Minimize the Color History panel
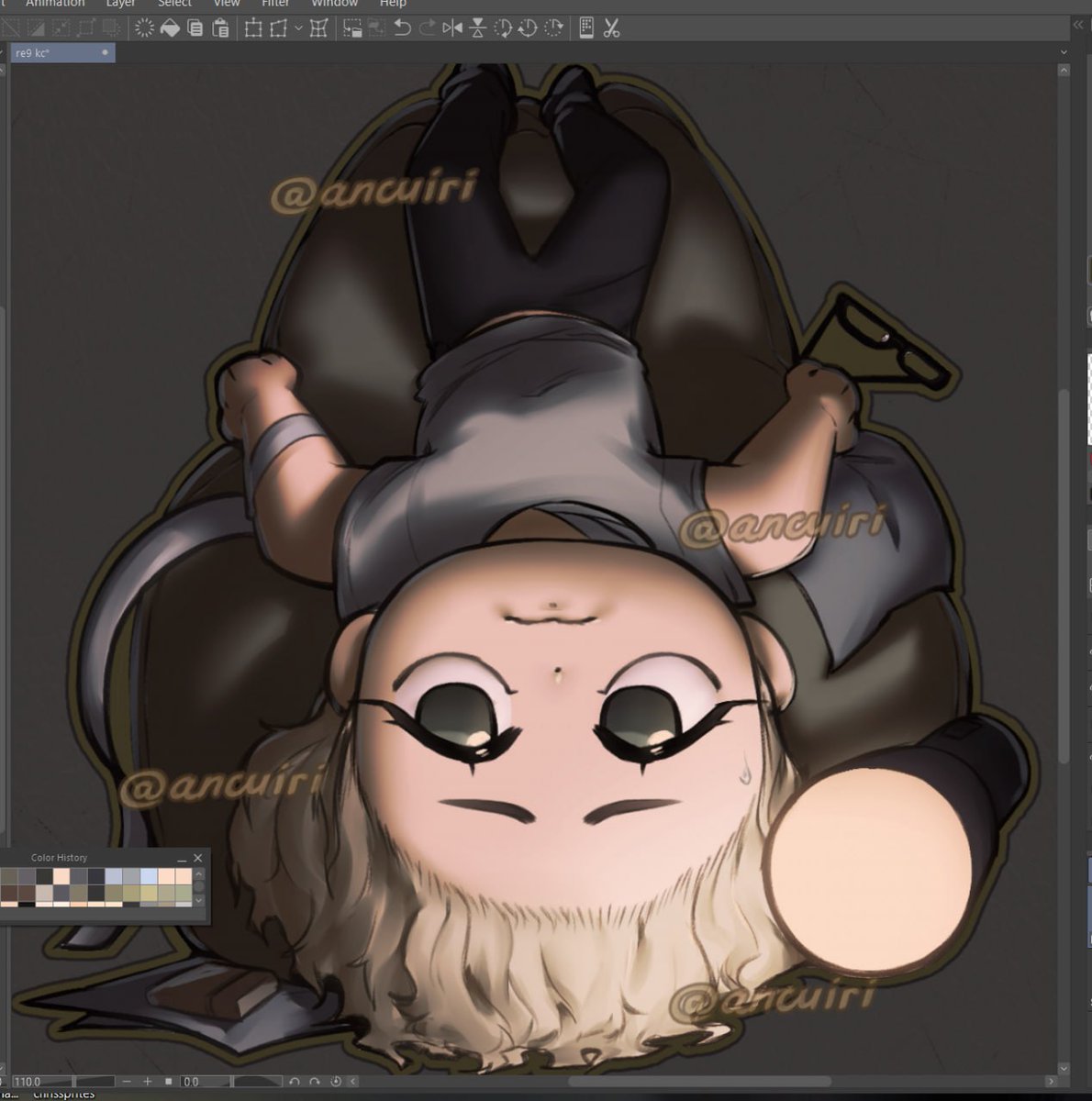 click(x=181, y=859)
